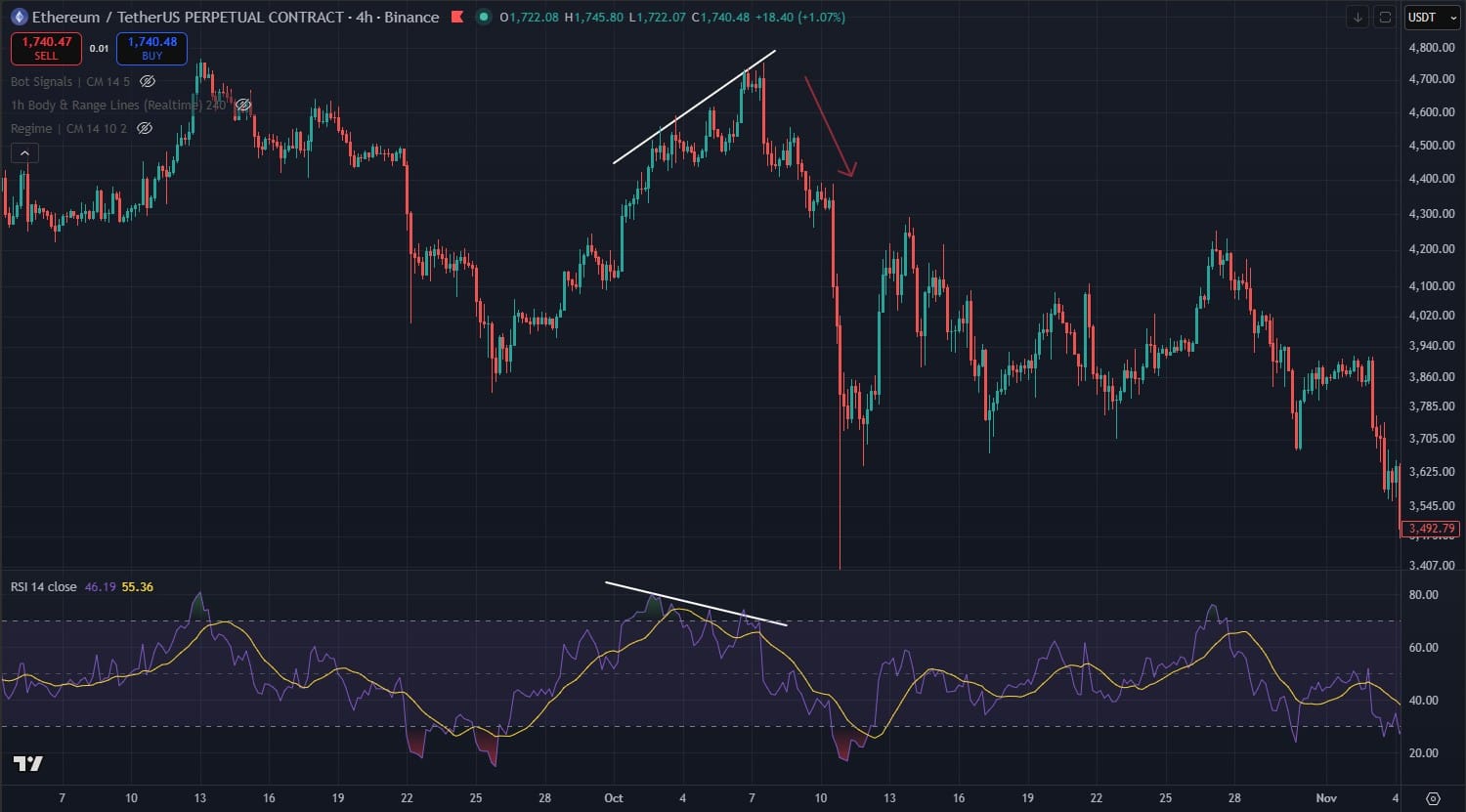Click the SELL 1,740.47 button
This screenshot has height=812, width=1466.
tap(46, 48)
